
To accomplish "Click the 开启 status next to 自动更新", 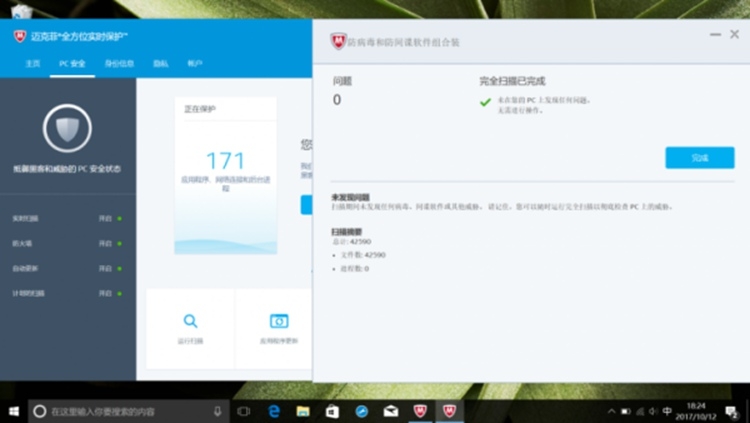I will click(105, 268).
